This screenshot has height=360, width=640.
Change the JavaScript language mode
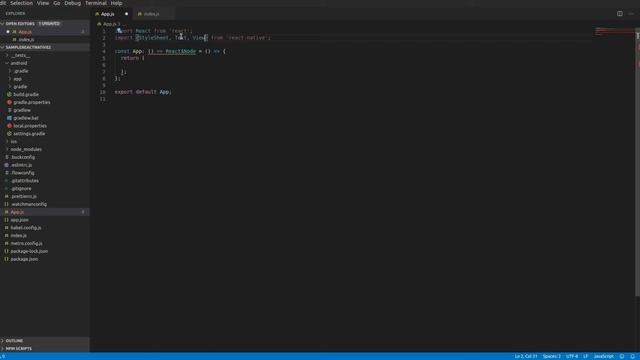(603, 356)
